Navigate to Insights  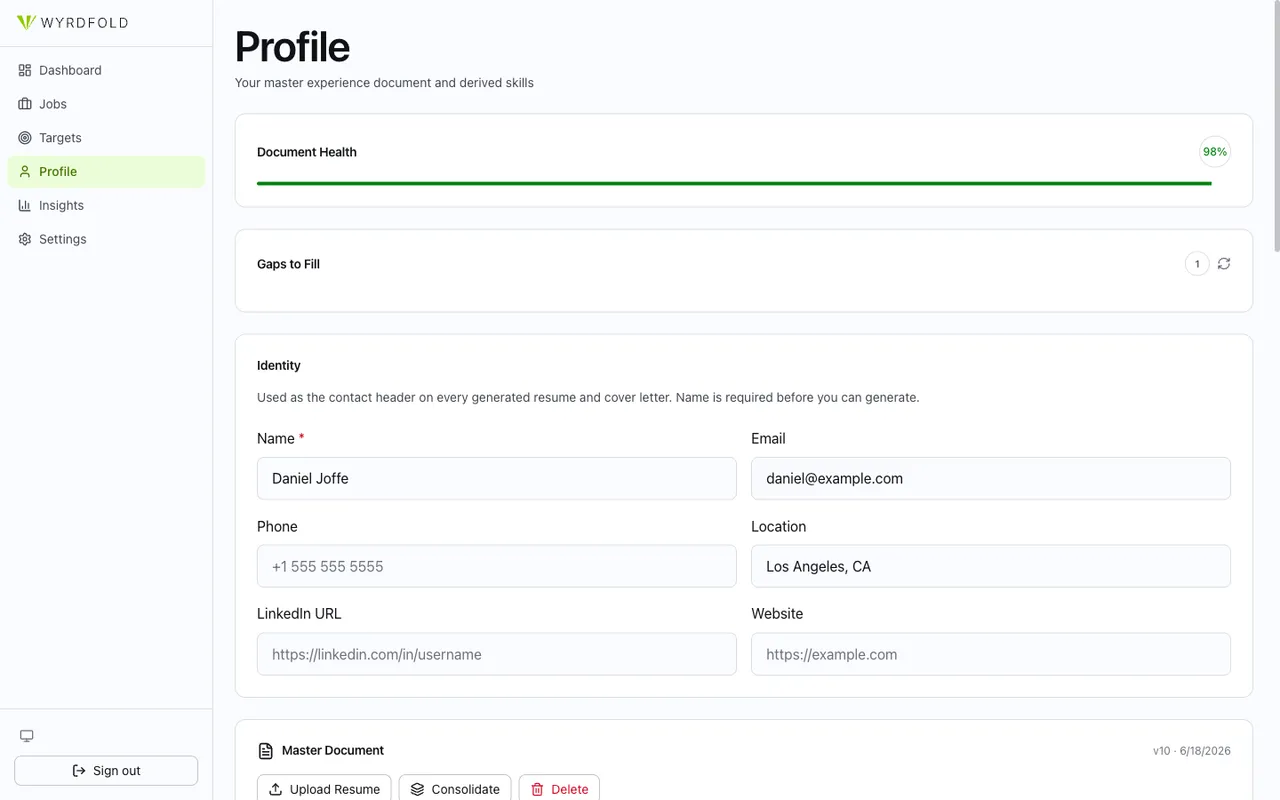pos(106,206)
